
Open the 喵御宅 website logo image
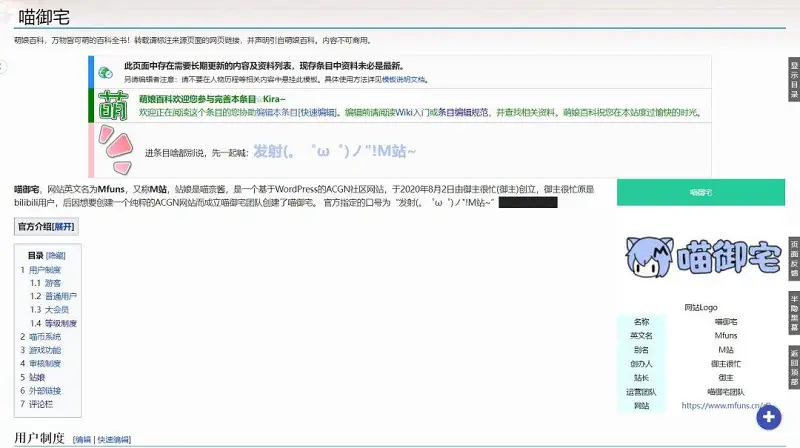pyautogui.click(x=703, y=257)
